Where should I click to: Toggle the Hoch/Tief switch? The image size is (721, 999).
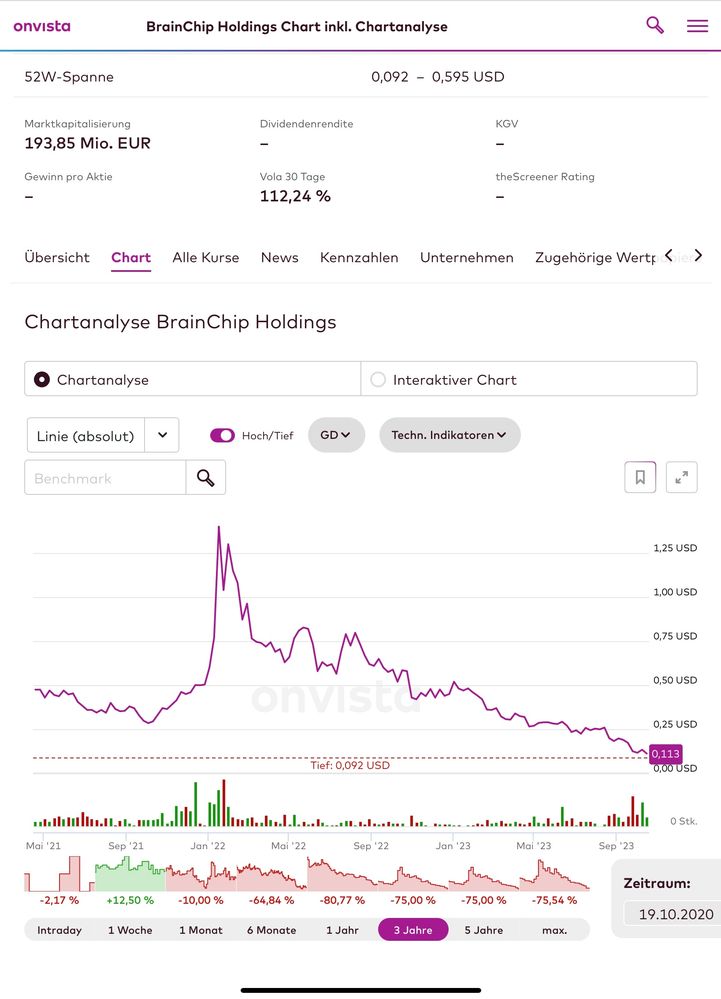[x=222, y=435]
